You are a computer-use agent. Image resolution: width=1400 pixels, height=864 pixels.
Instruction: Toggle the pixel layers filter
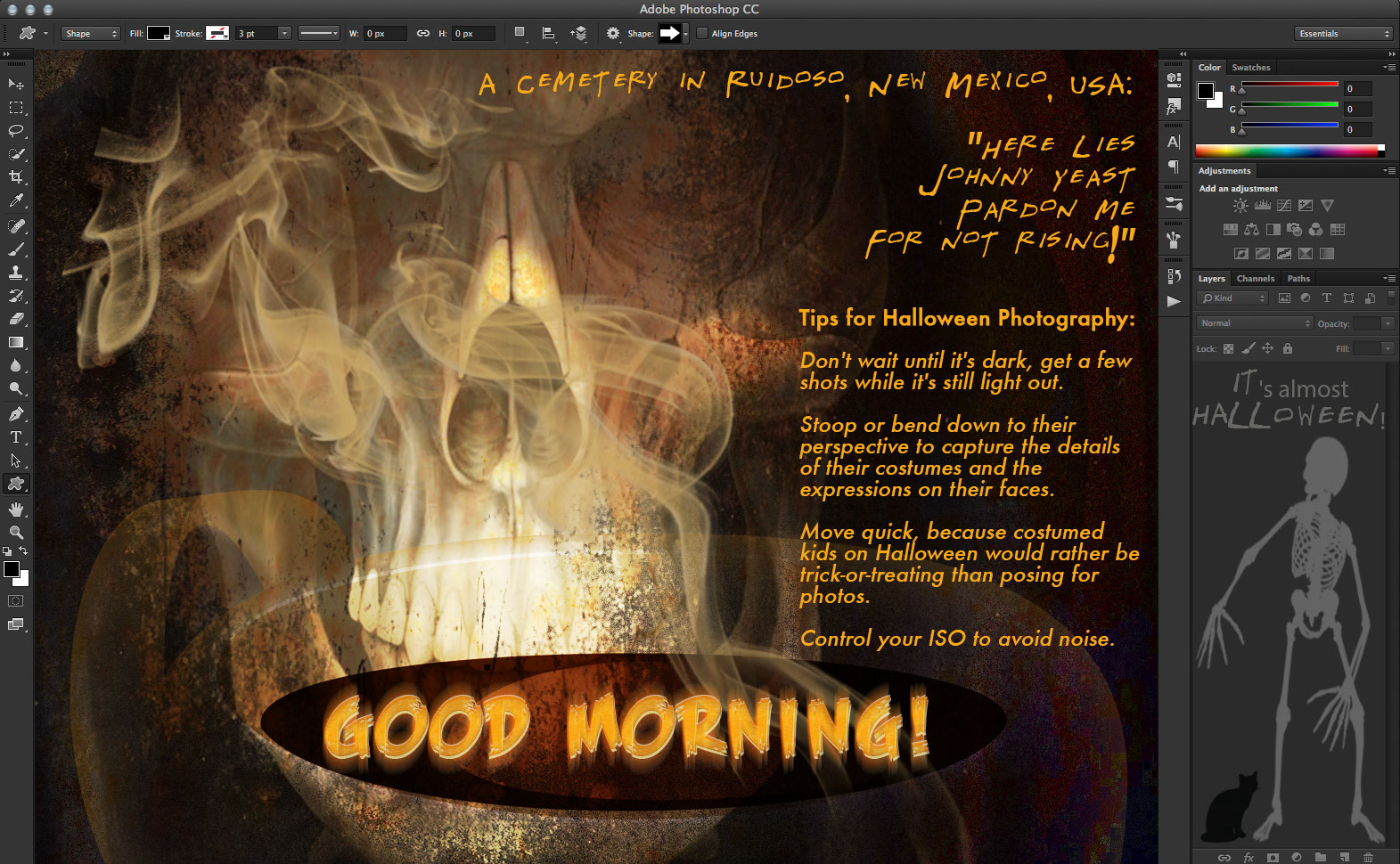click(x=1284, y=298)
